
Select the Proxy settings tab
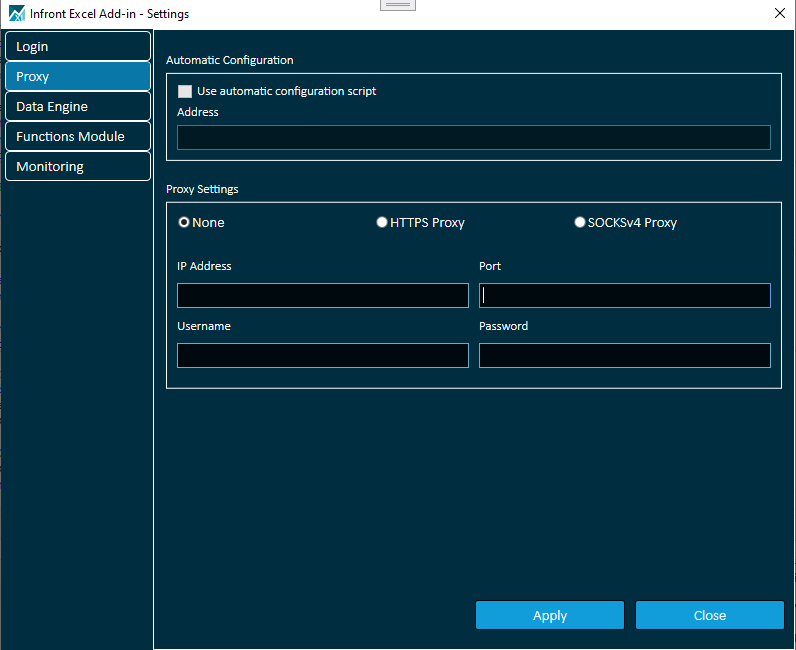(77, 77)
